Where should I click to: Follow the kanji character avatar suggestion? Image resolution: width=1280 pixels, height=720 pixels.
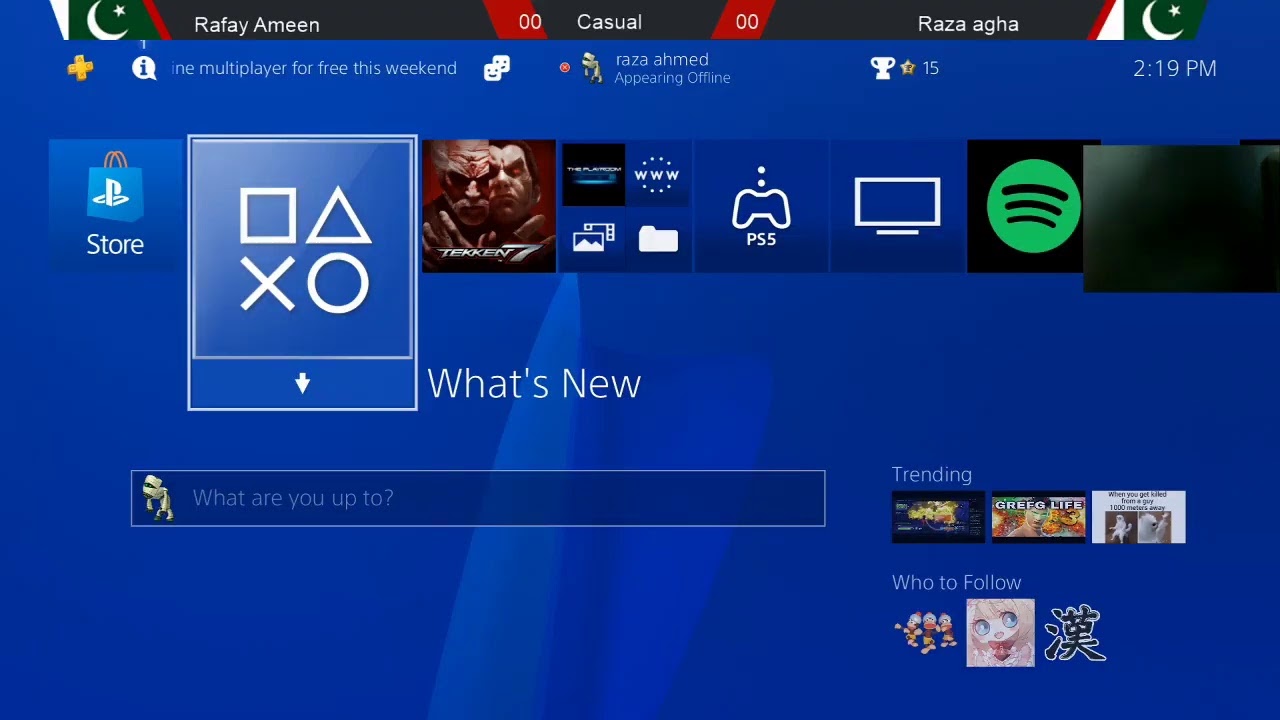(x=1075, y=633)
